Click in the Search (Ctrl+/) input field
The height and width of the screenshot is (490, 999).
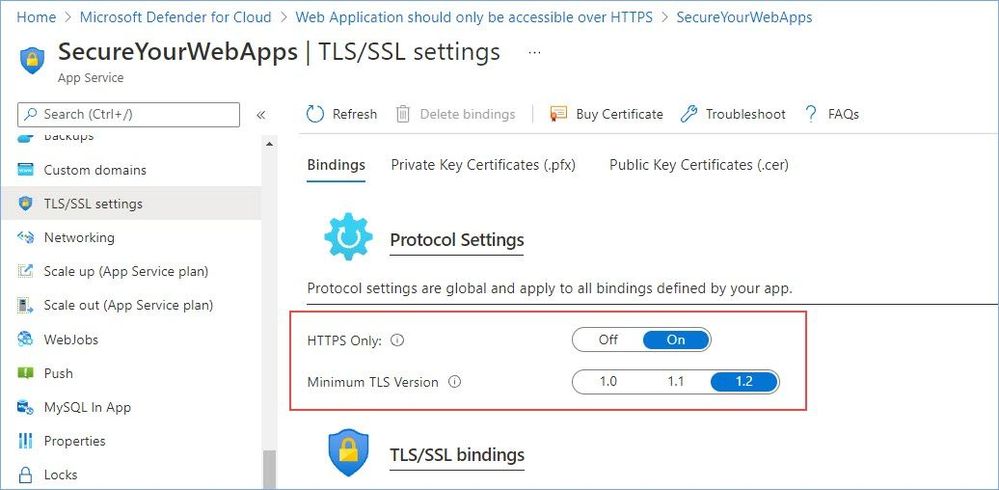click(129, 115)
